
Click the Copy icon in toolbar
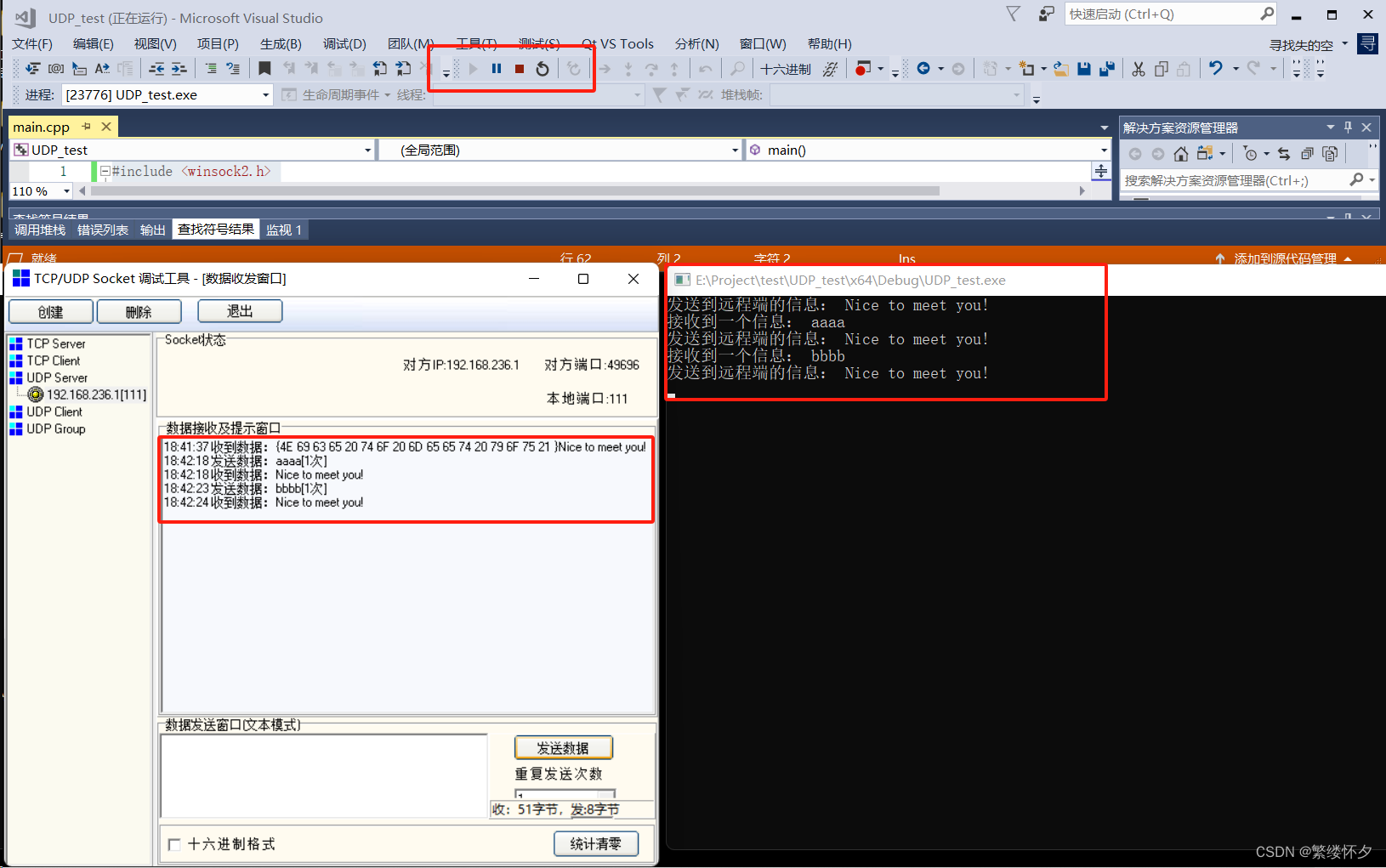1162,69
